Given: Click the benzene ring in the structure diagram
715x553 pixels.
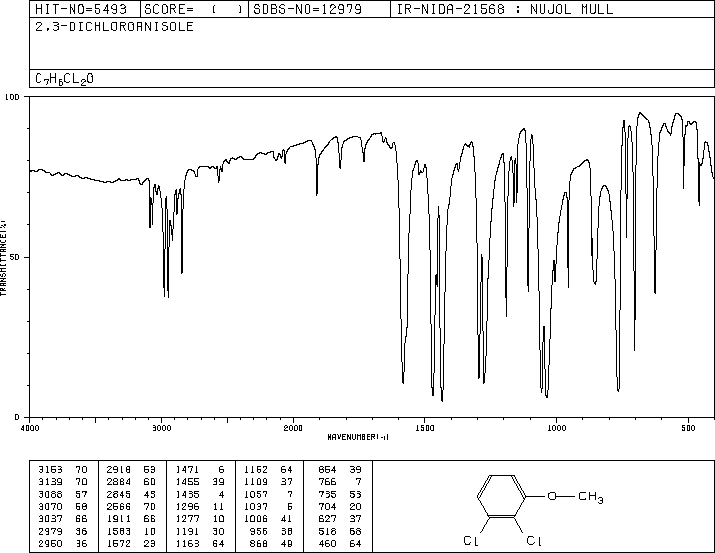Looking at the screenshot, I should 502,496.
